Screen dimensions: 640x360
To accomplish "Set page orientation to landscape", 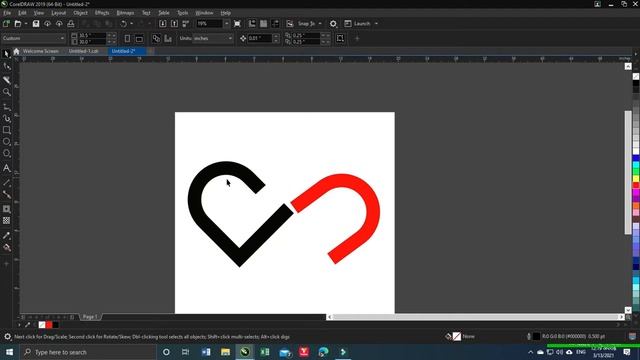I will (x=139, y=38).
